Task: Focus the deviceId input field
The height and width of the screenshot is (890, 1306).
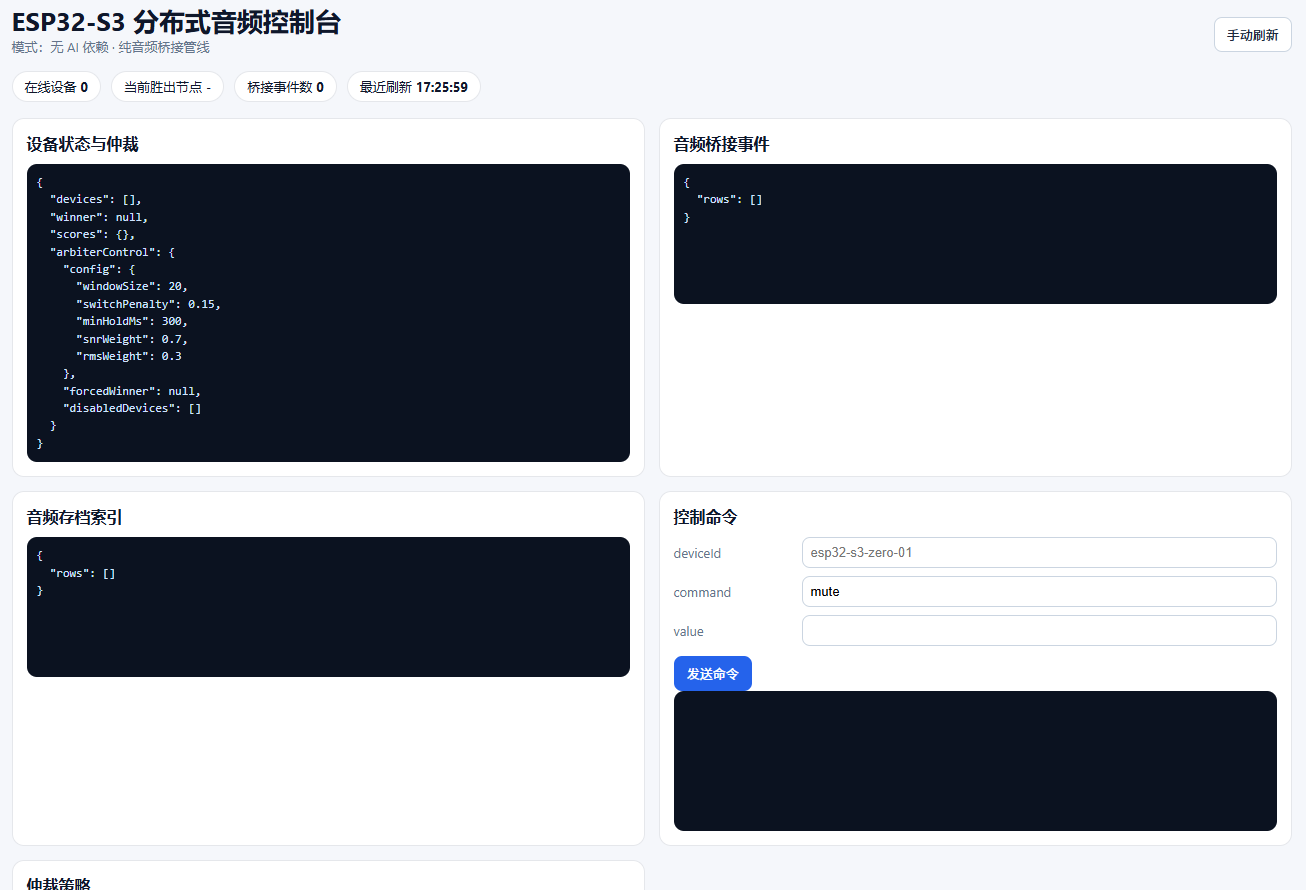Action: click(1038, 553)
